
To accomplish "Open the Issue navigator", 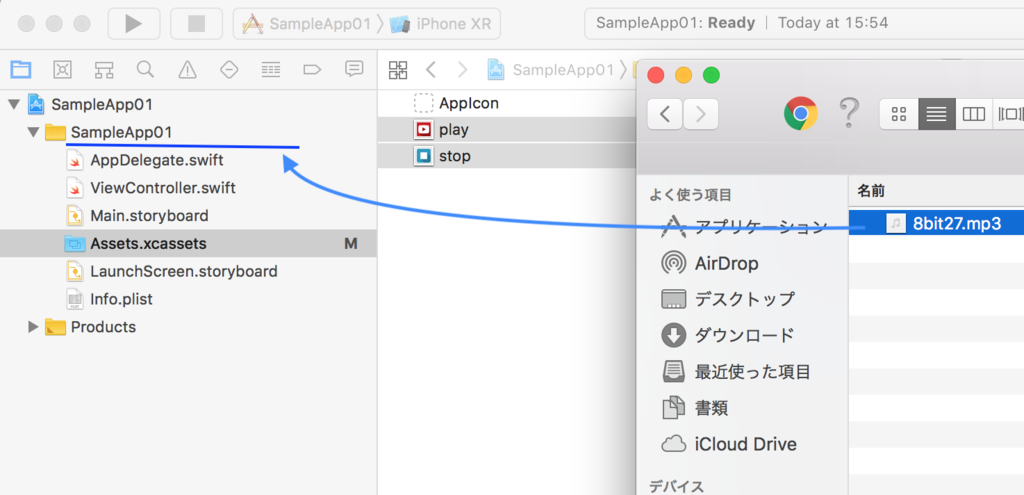I will tap(187, 69).
